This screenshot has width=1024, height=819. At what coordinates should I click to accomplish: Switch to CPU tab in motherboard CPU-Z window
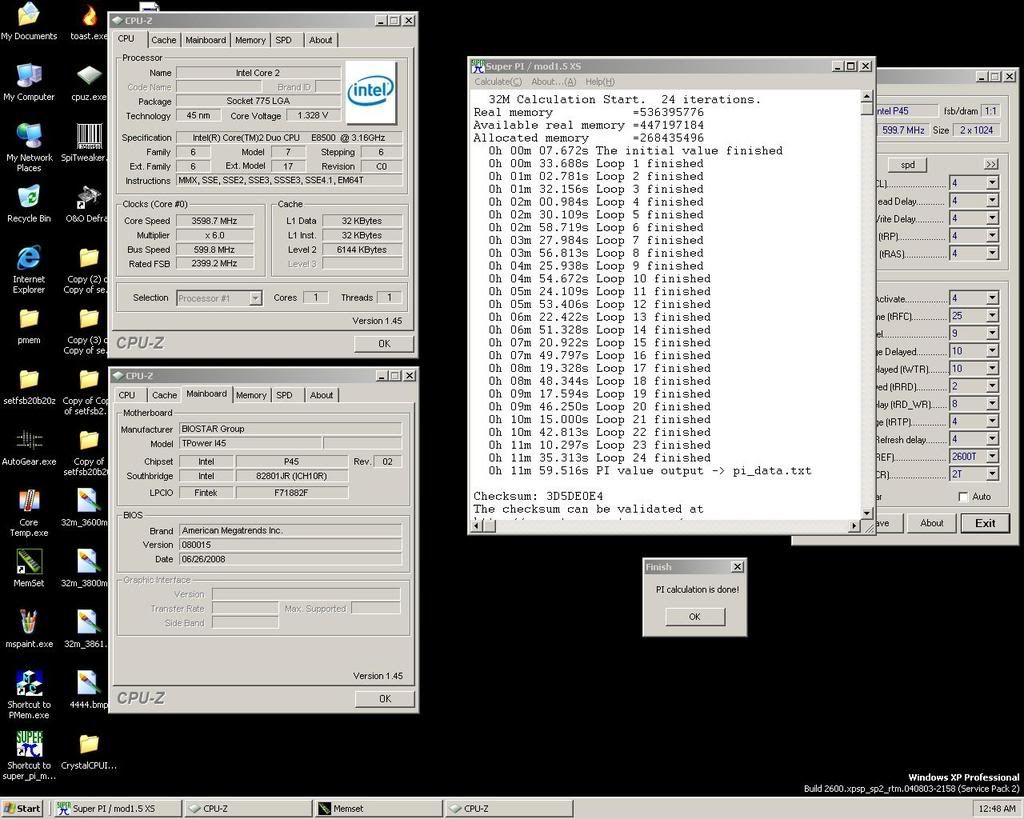(127, 395)
